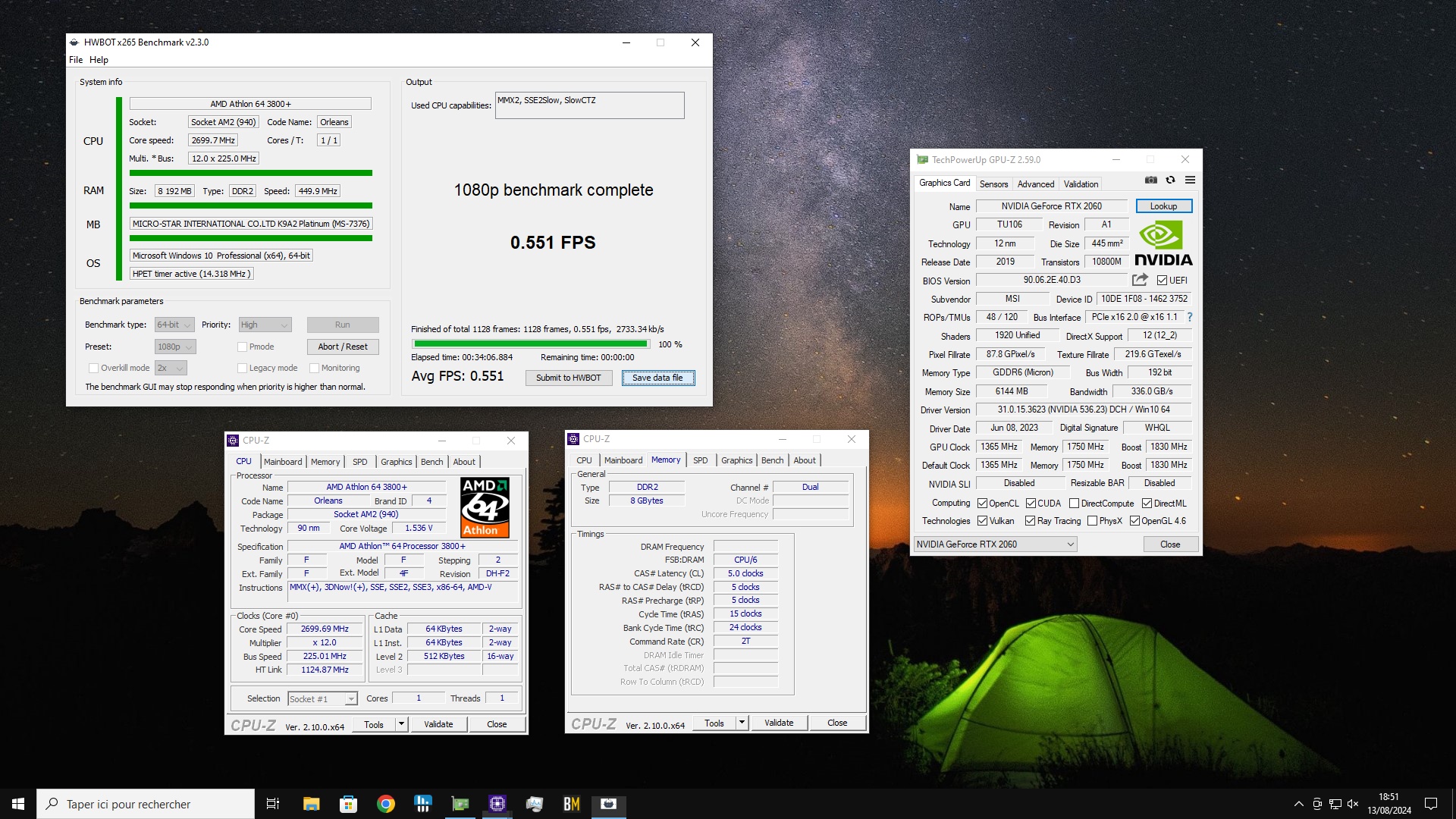The image size is (1456, 819).
Task: Click Validate in CPU-Z Memory window
Action: pos(779,723)
